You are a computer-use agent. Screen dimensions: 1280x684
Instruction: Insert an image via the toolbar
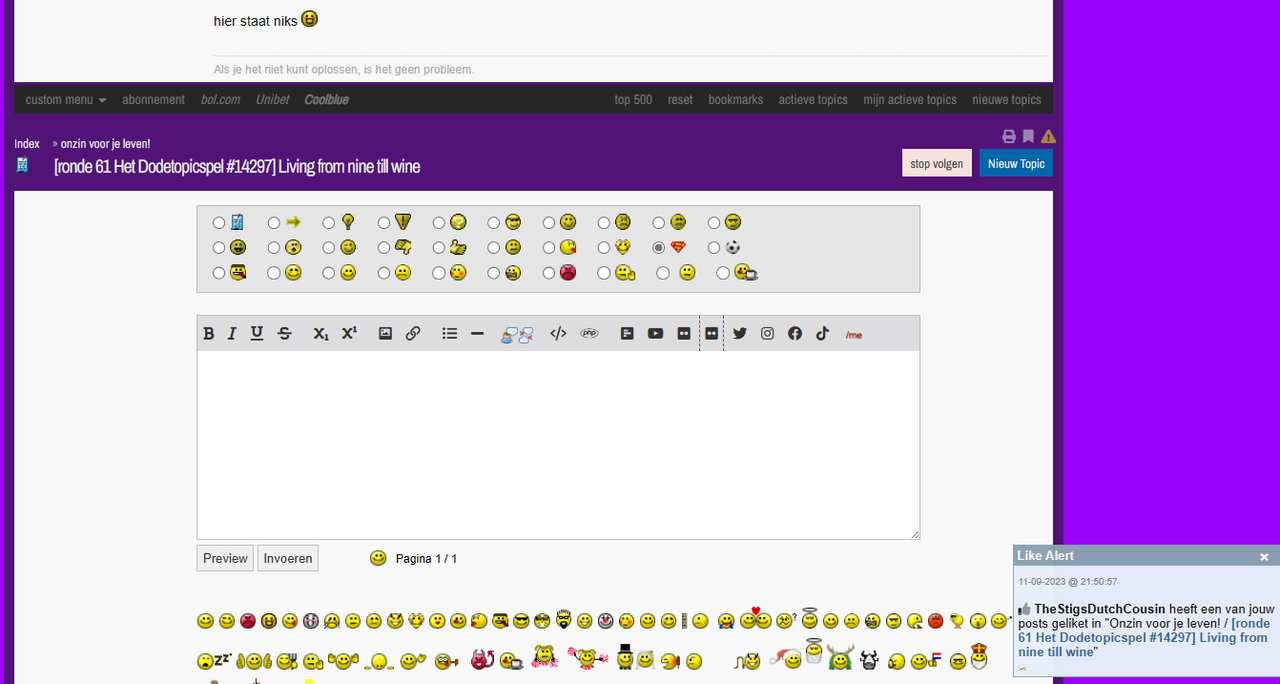point(385,334)
